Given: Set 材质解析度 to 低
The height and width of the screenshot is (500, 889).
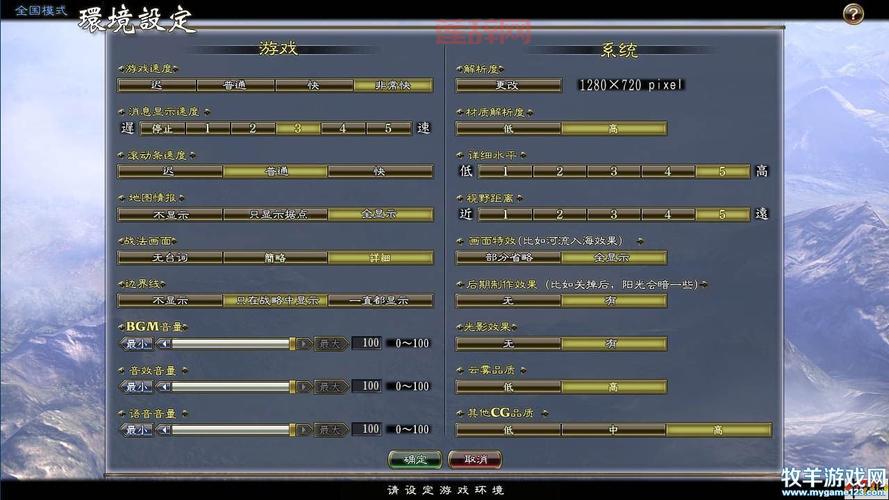Looking at the screenshot, I should coord(508,128).
